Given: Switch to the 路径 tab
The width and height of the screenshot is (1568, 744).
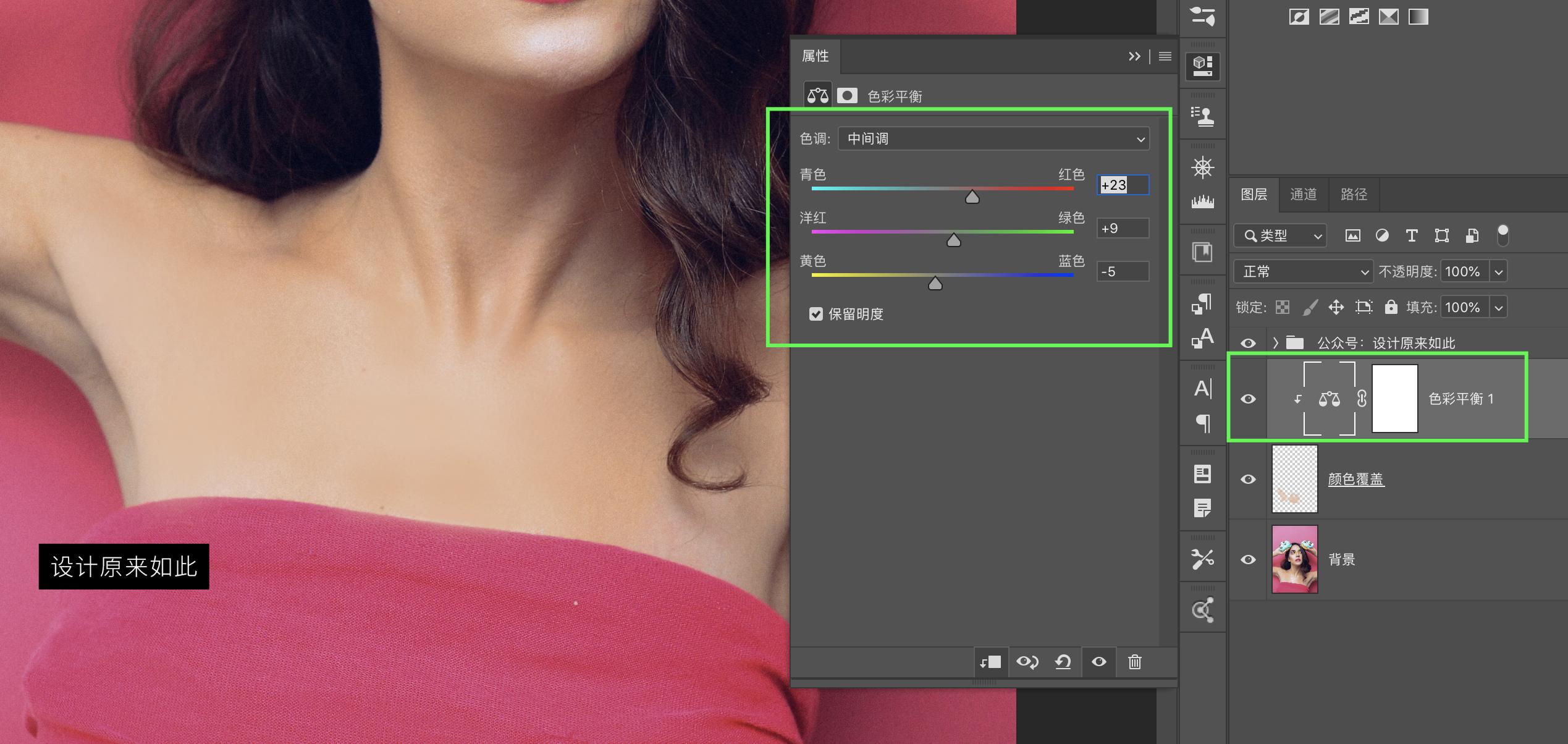Looking at the screenshot, I should [x=1354, y=195].
